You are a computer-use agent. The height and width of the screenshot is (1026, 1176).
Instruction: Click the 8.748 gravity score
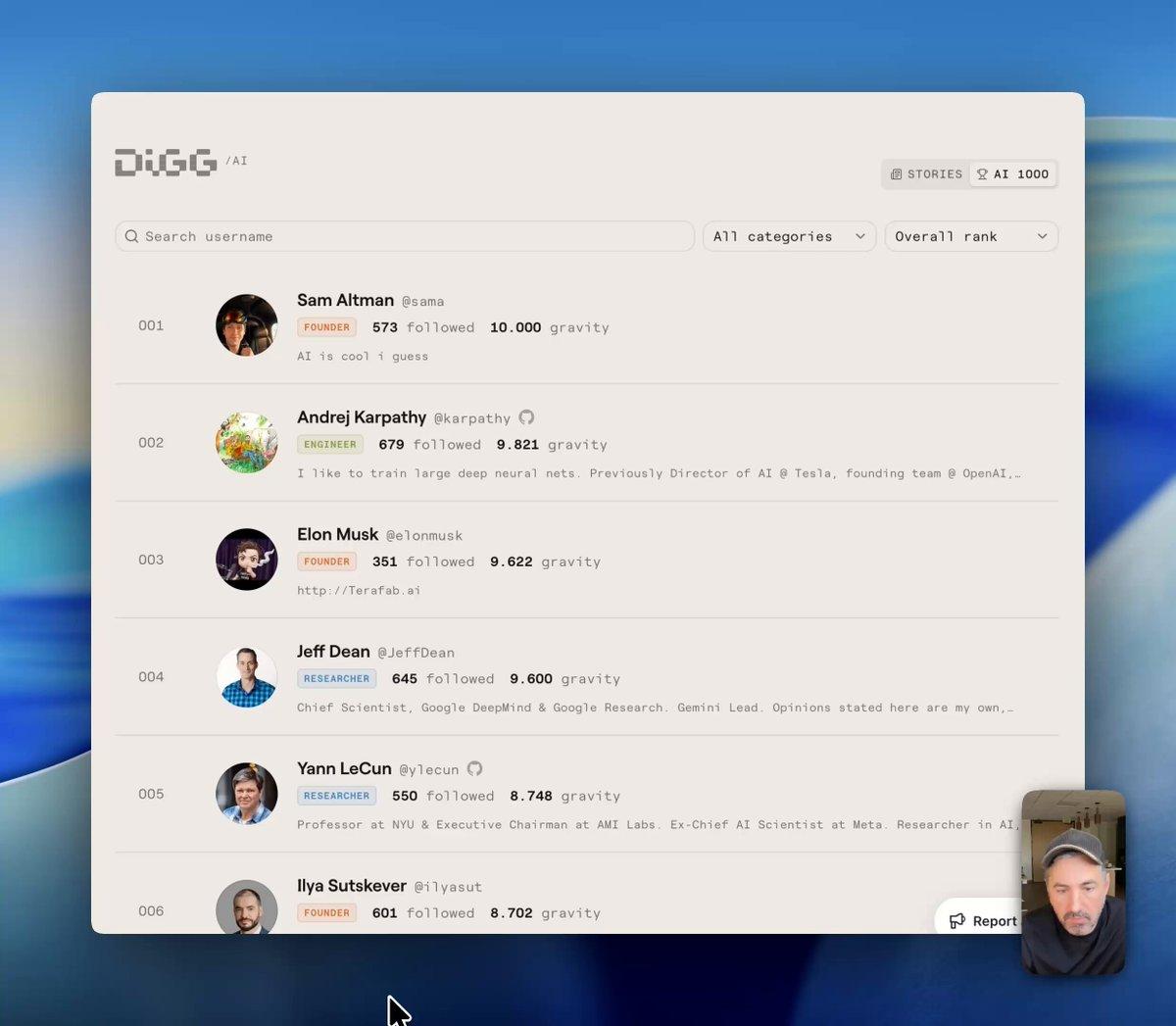click(531, 796)
